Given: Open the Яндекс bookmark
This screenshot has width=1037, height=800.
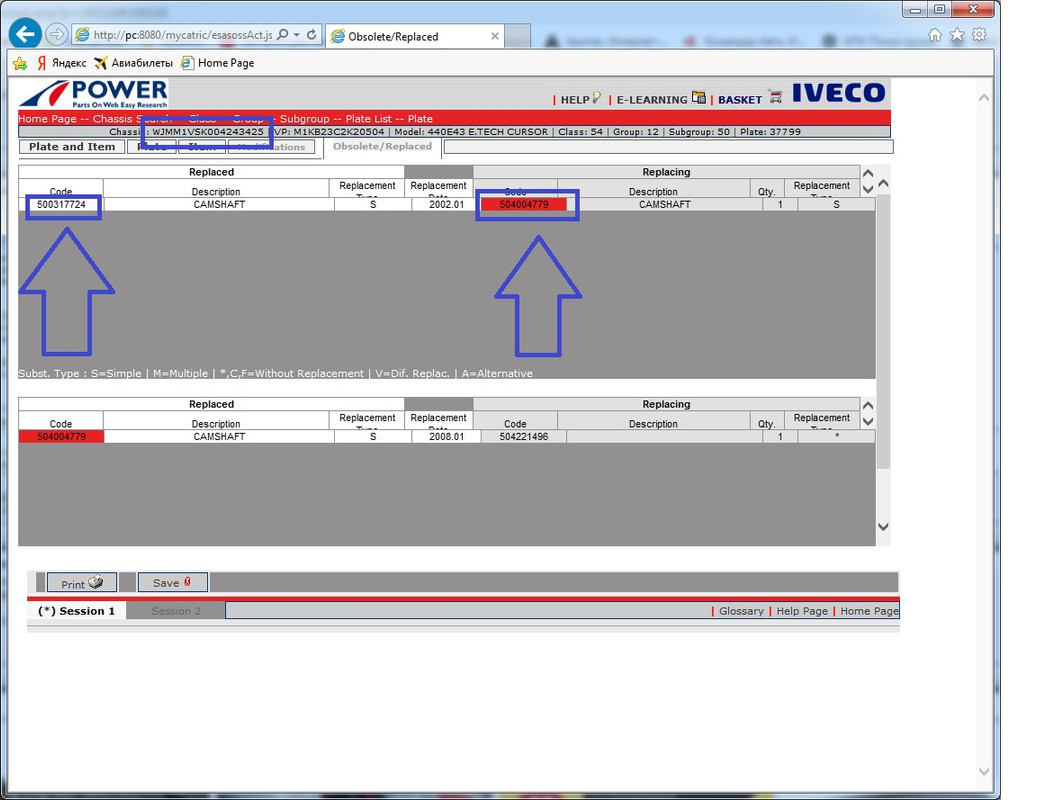Looking at the screenshot, I should point(62,63).
